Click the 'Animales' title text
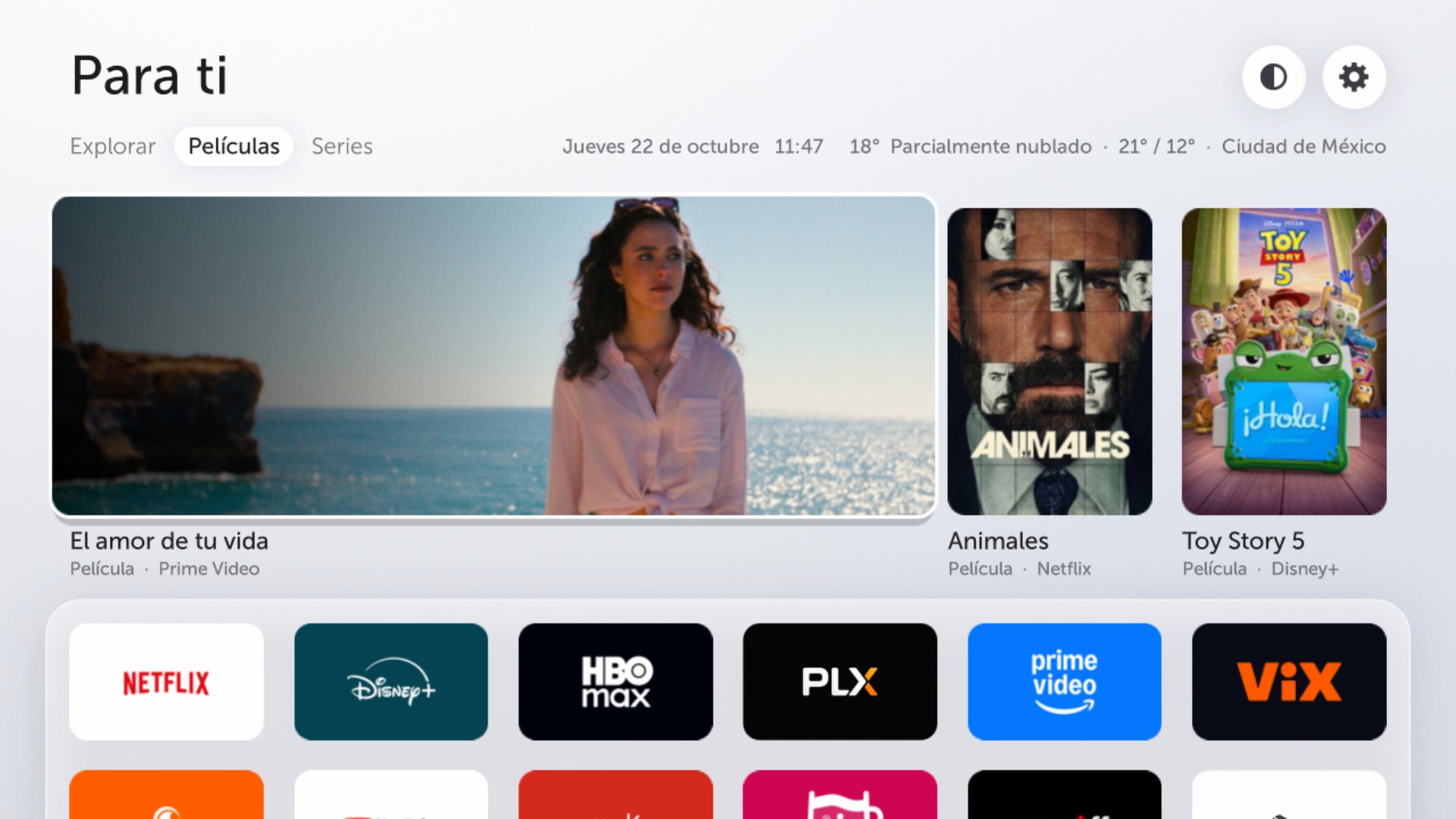Viewport: 1456px width, 819px height. 998,541
